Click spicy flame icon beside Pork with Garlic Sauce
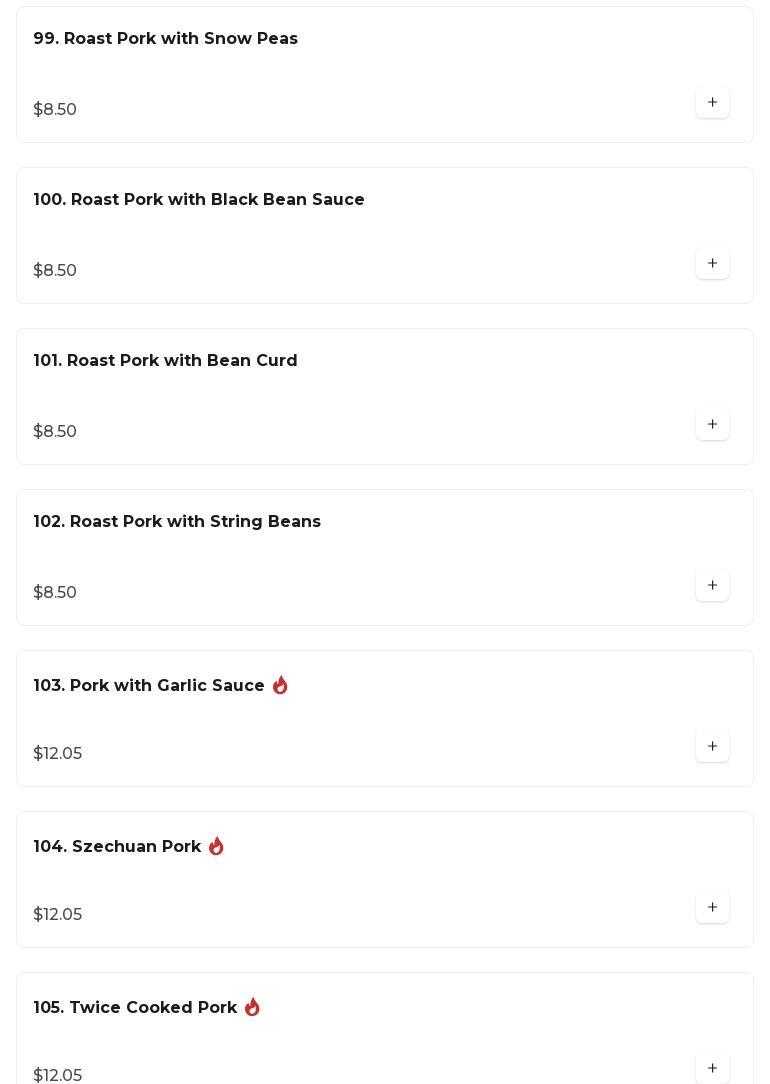This screenshot has height=1084, width=770. 280,685
